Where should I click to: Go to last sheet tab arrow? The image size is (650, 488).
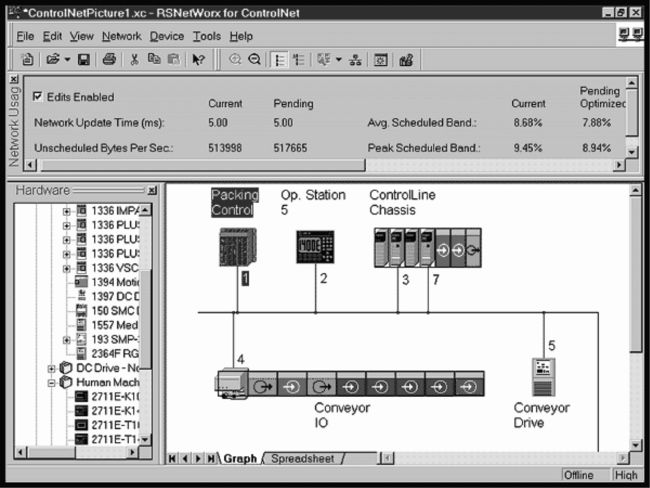pyautogui.click(x=211, y=459)
